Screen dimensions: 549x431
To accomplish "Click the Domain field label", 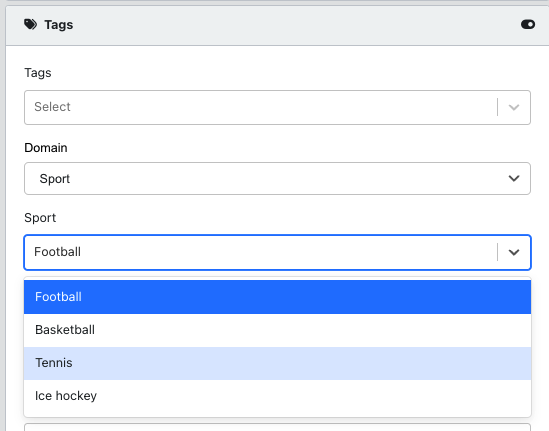I will click(46, 148).
